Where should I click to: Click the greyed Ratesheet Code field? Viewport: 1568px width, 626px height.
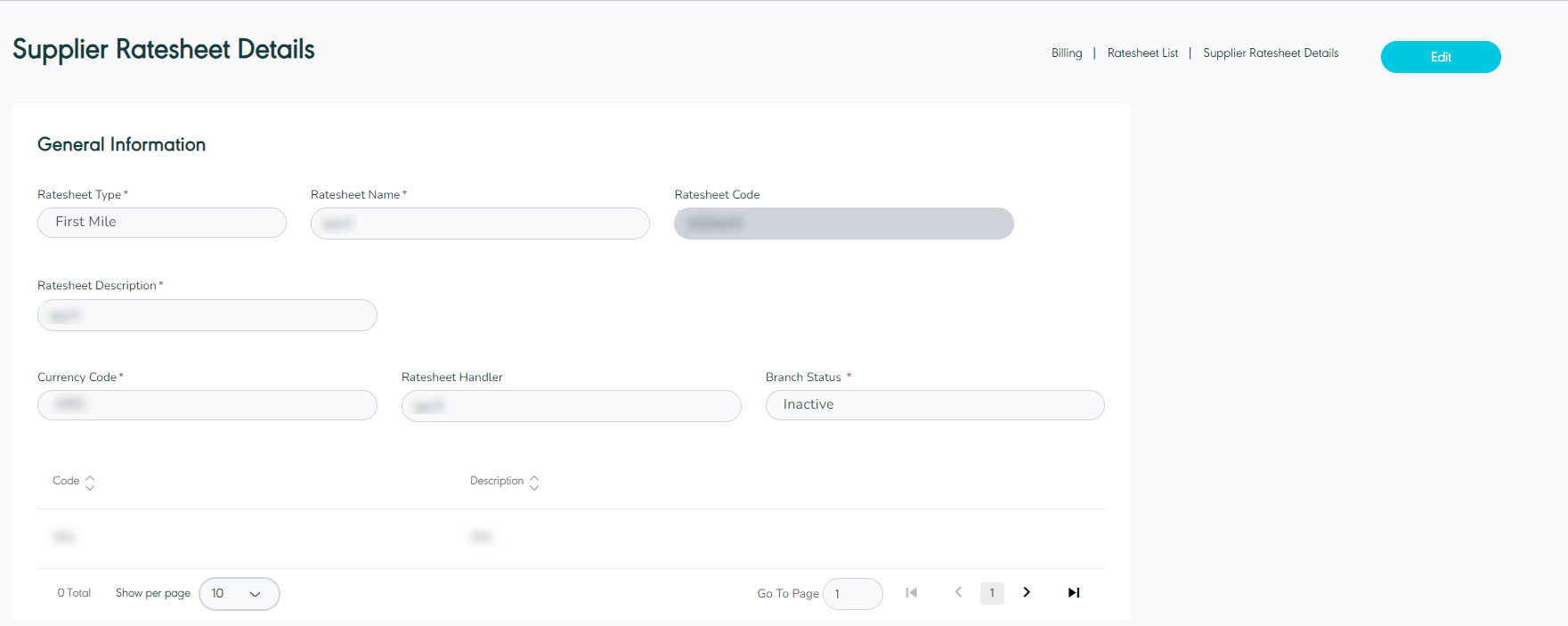click(x=843, y=224)
